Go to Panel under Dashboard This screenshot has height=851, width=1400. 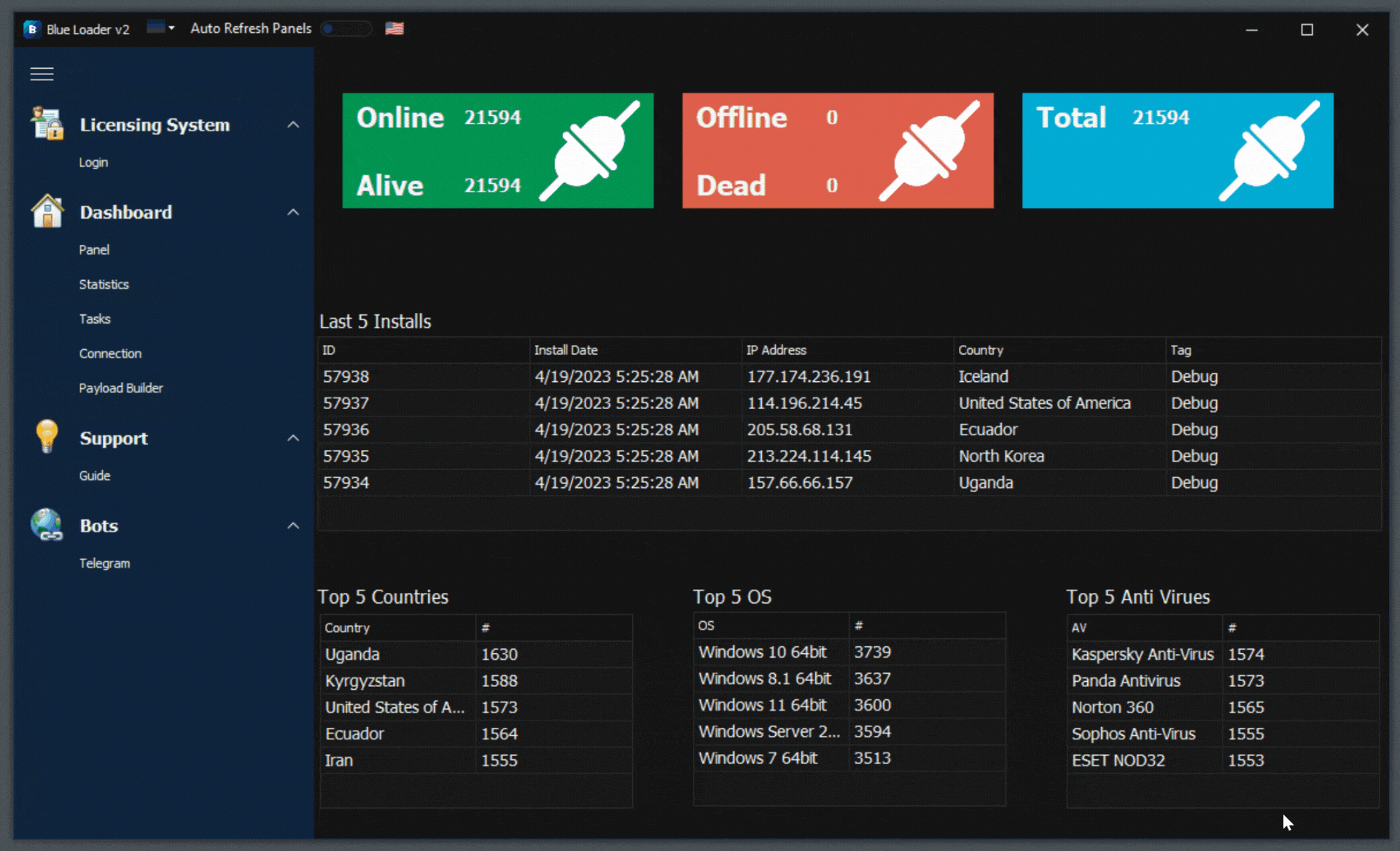(x=94, y=250)
